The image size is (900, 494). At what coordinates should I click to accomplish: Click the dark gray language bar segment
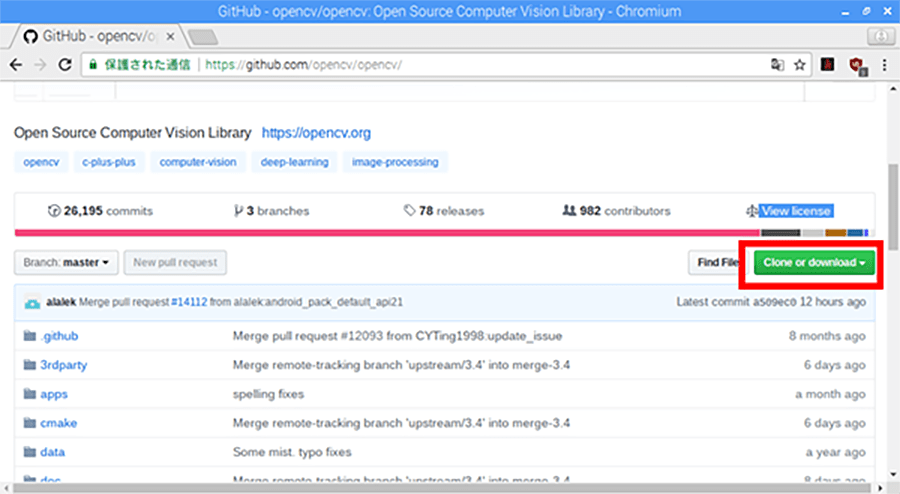coord(781,233)
